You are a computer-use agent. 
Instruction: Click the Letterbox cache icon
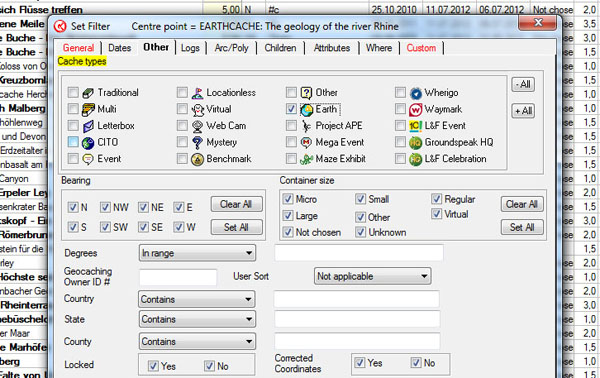click(x=88, y=126)
